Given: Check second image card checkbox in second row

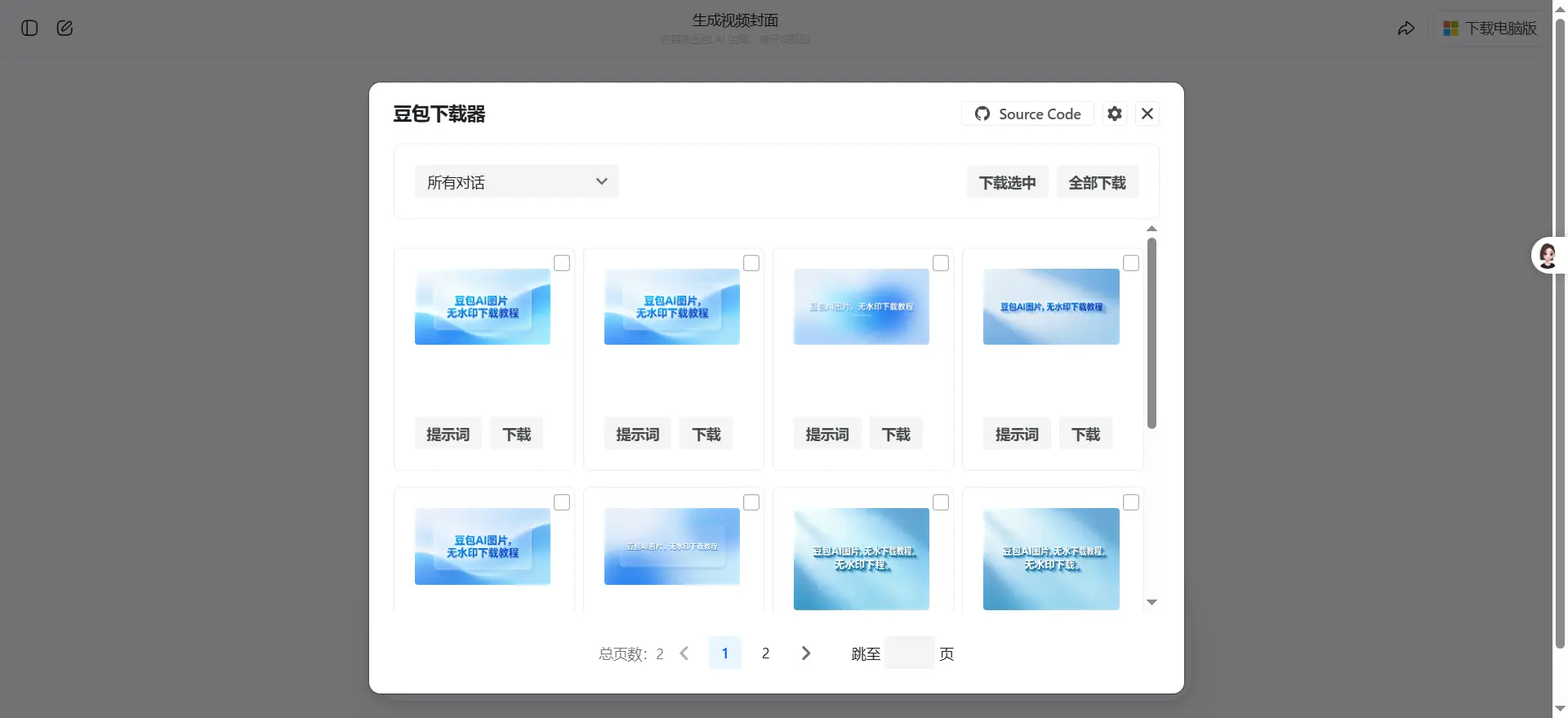Looking at the screenshot, I should tap(751, 502).
